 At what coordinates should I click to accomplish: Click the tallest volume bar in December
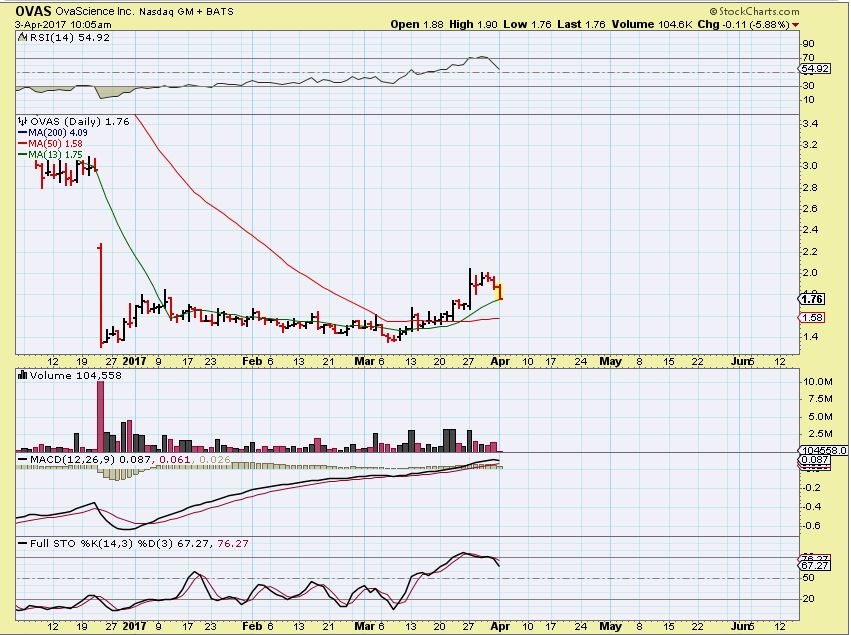pyautogui.click(x=100, y=415)
